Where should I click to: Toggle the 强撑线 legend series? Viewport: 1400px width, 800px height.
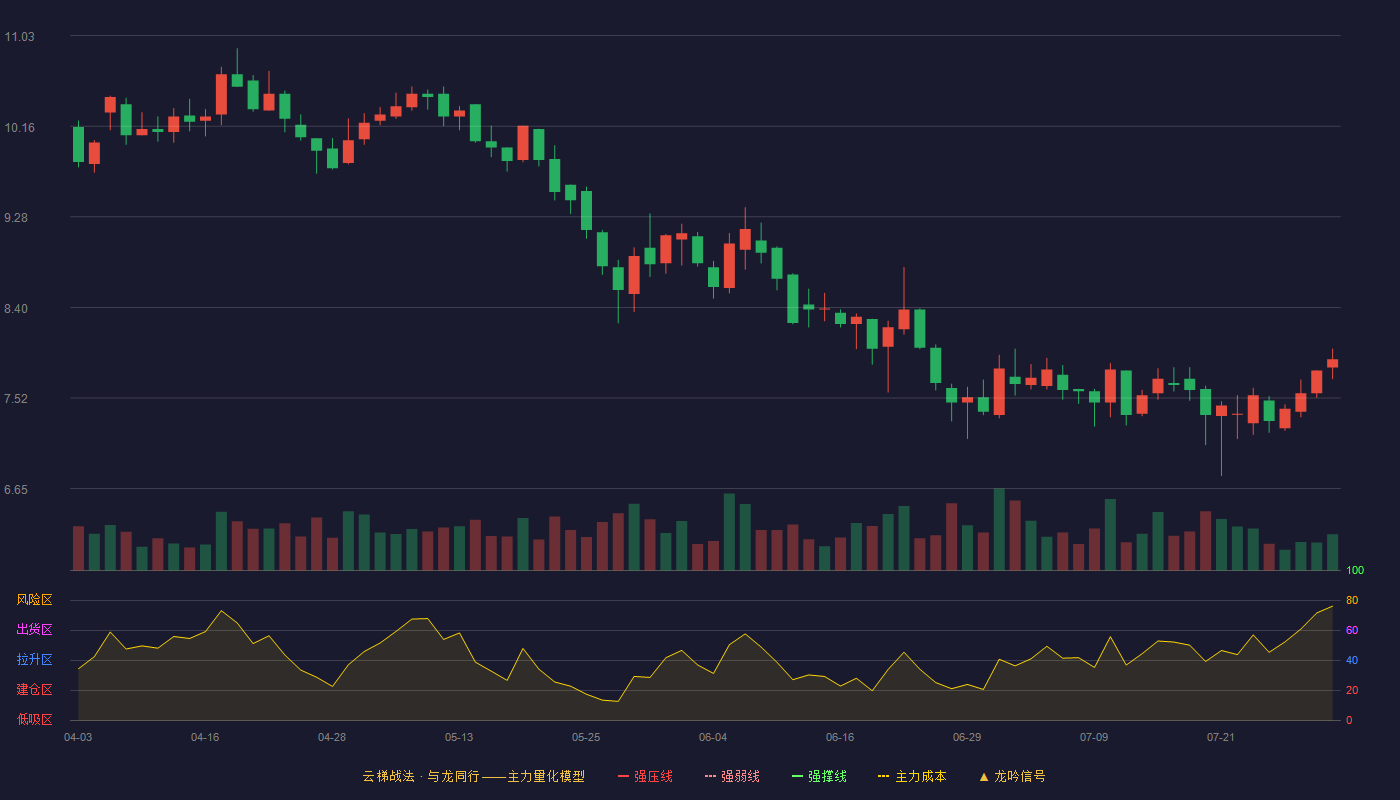[x=819, y=776]
